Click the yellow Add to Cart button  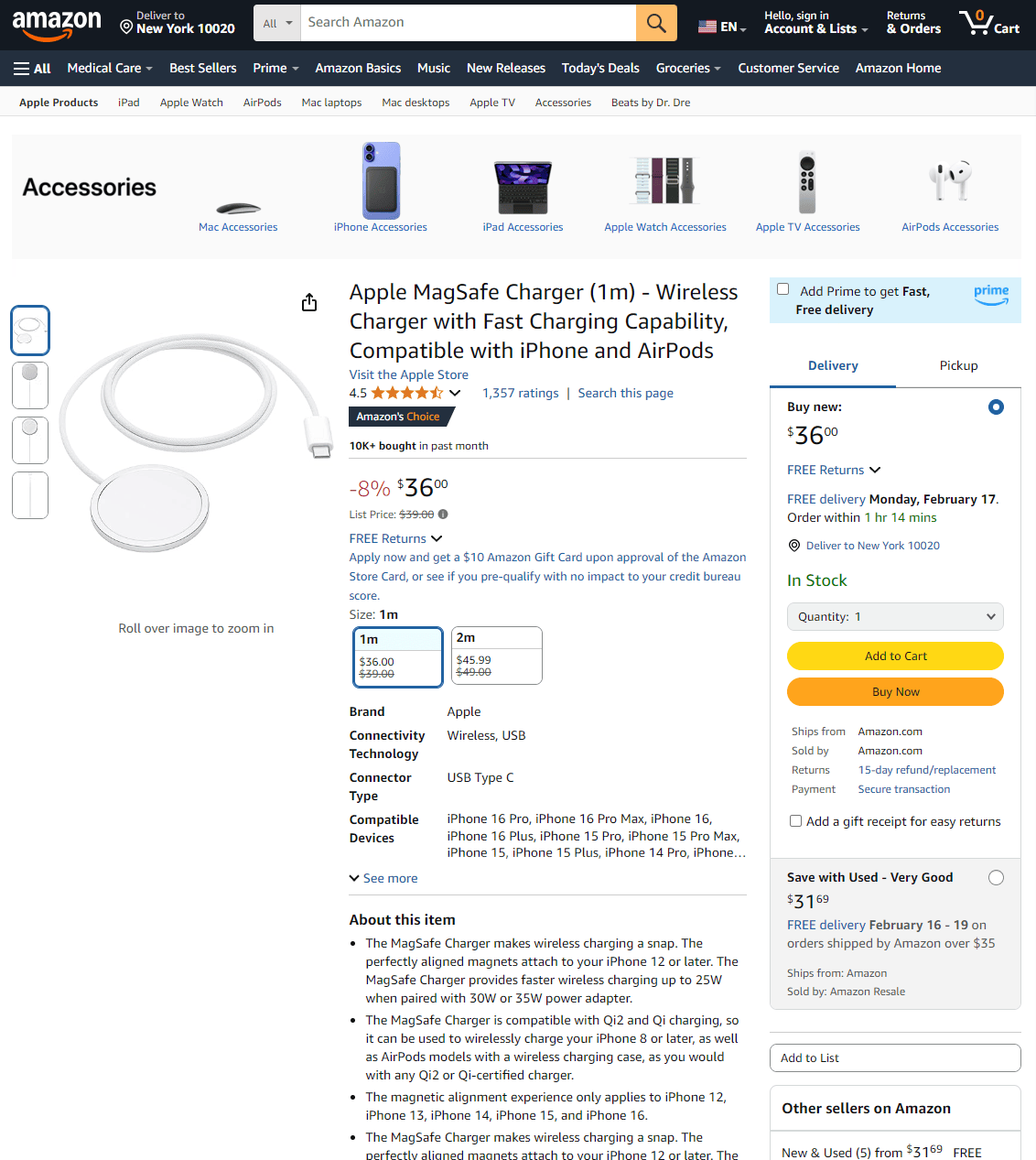point(895,656)
